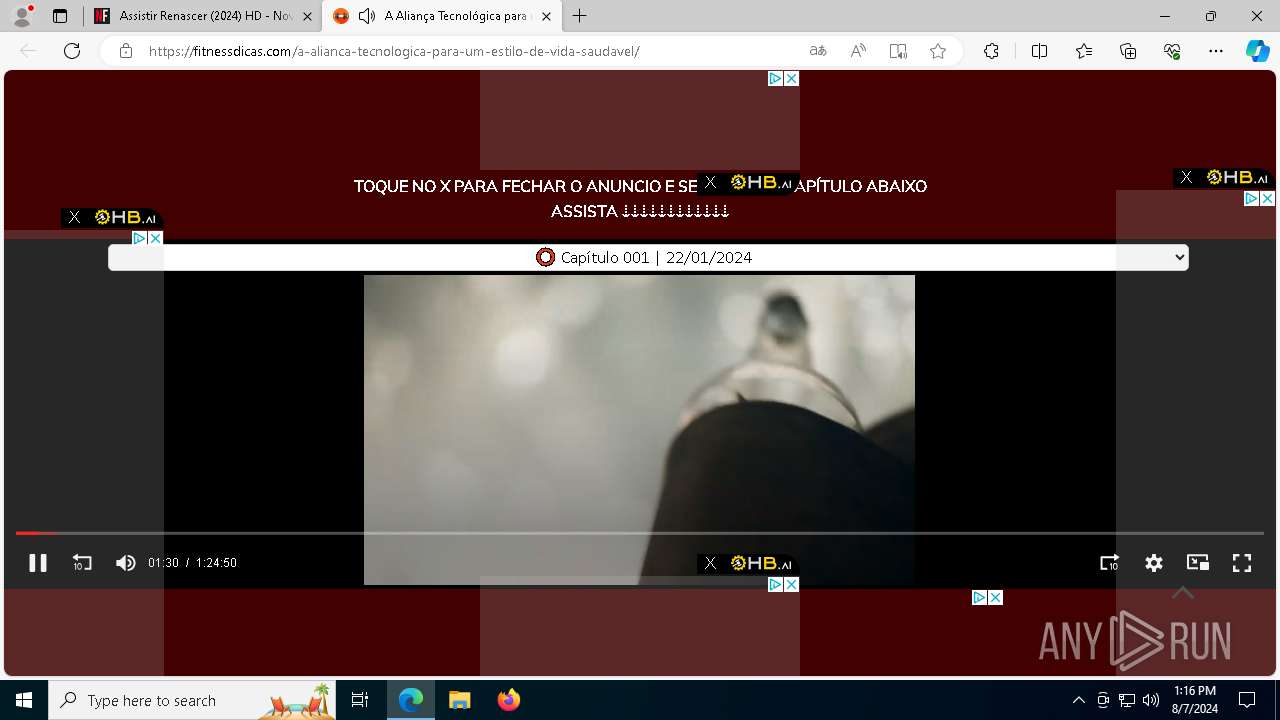Enable picture-in-picture mode for video

point(1198,563)
